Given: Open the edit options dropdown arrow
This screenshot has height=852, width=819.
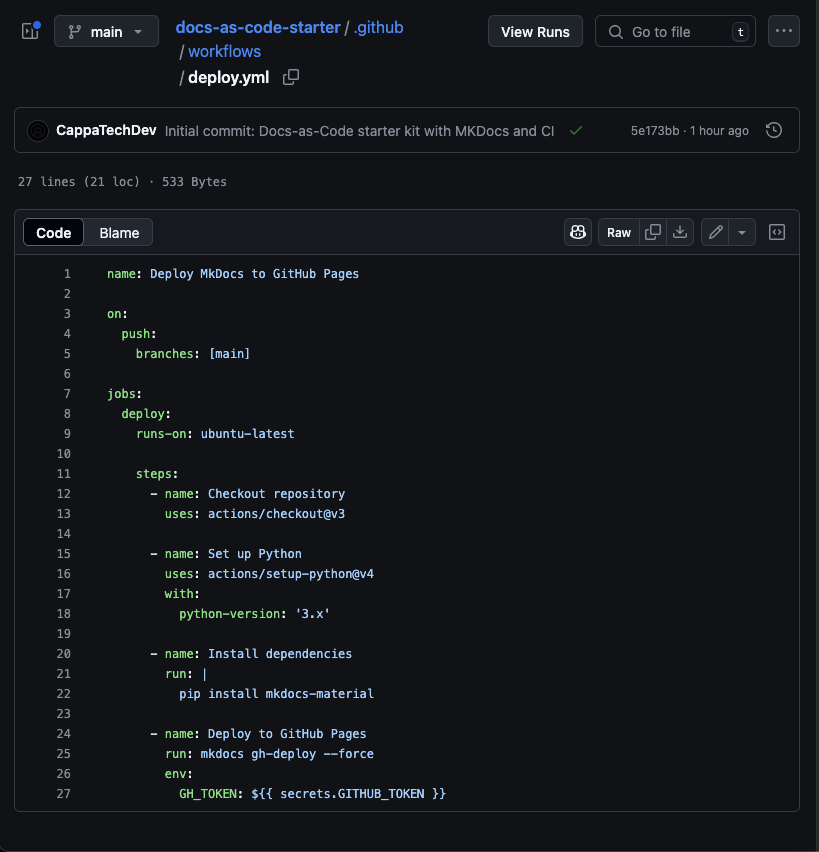Looking at the screenshot, I should coord(742,233).
